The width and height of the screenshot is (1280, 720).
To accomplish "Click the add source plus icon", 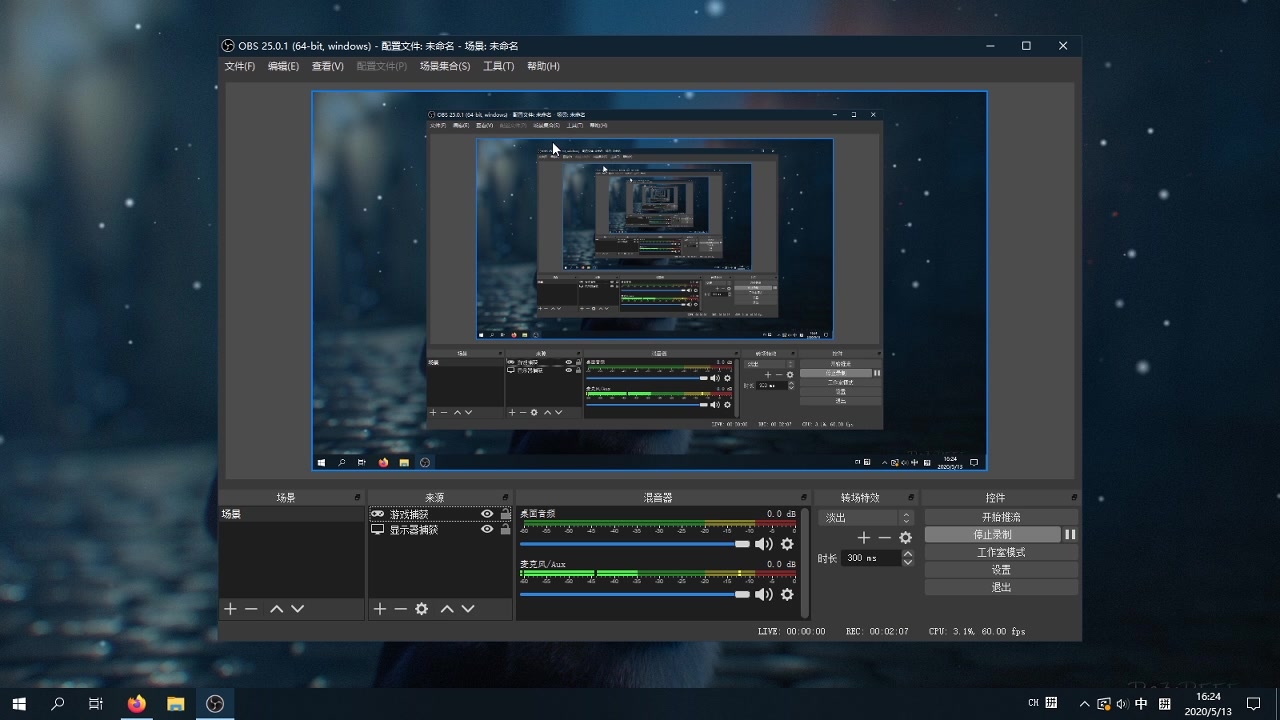I will (379, 609).
